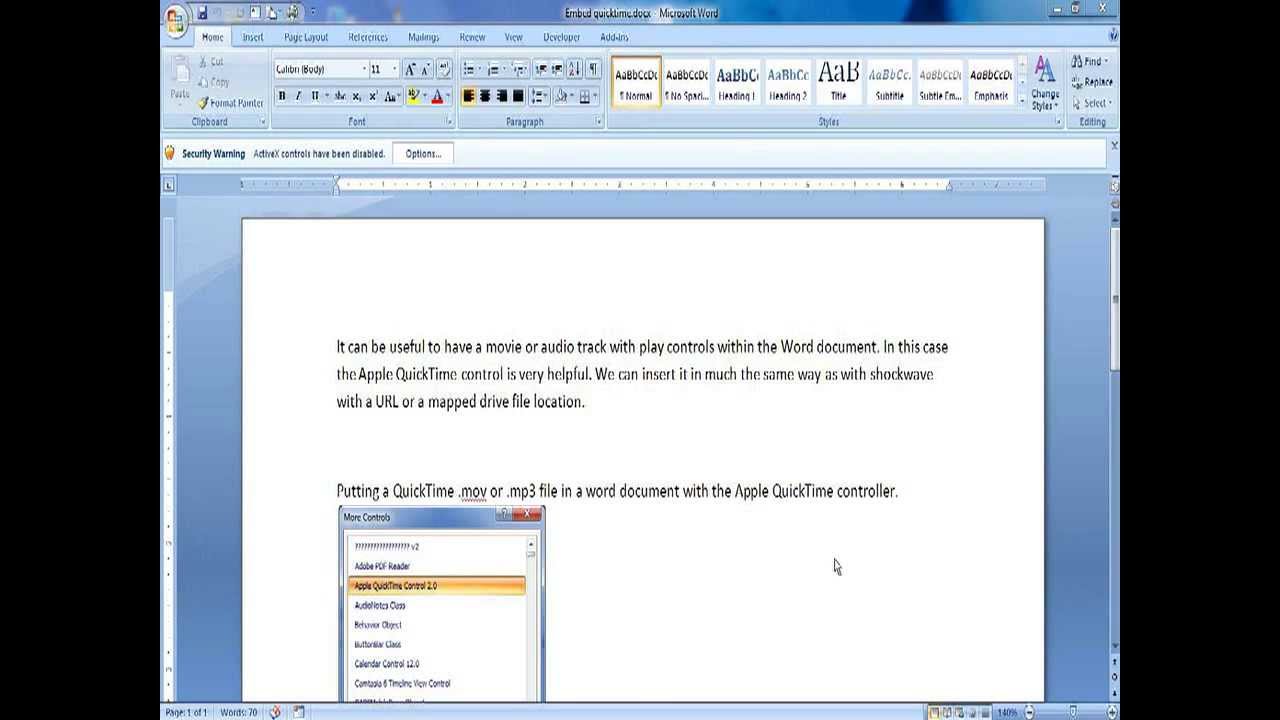The height and width of the screenshot is (720, 1280).
Task: Justify the paragraph text
Action: pos(517,96)
